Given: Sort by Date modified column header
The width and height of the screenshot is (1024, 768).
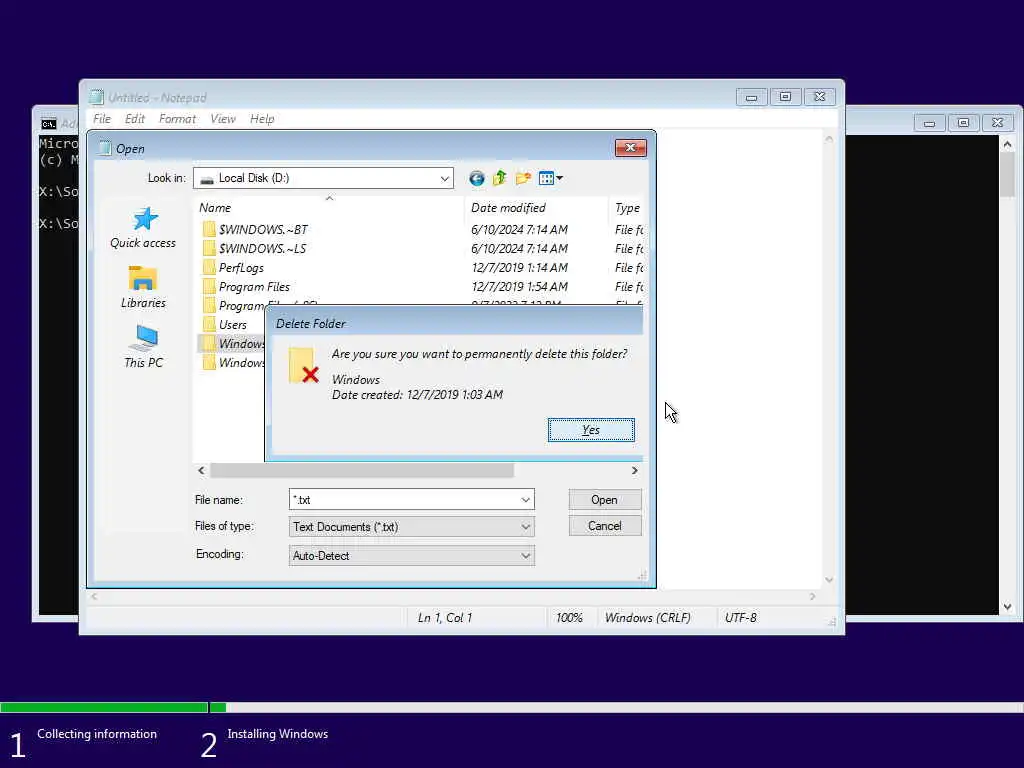Looking at the screenshot, I should click(536, 208).
